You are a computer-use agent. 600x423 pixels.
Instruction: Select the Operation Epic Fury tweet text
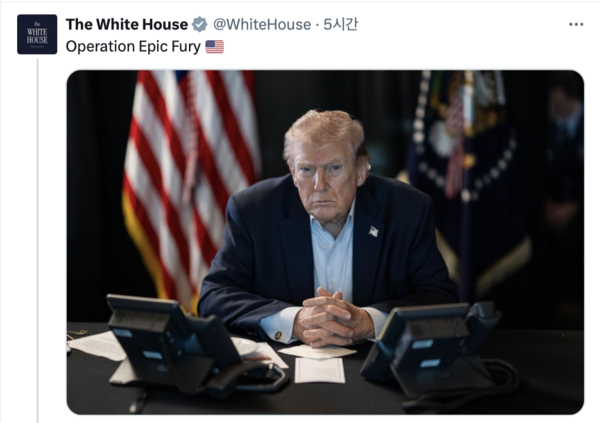click(133, 47)
